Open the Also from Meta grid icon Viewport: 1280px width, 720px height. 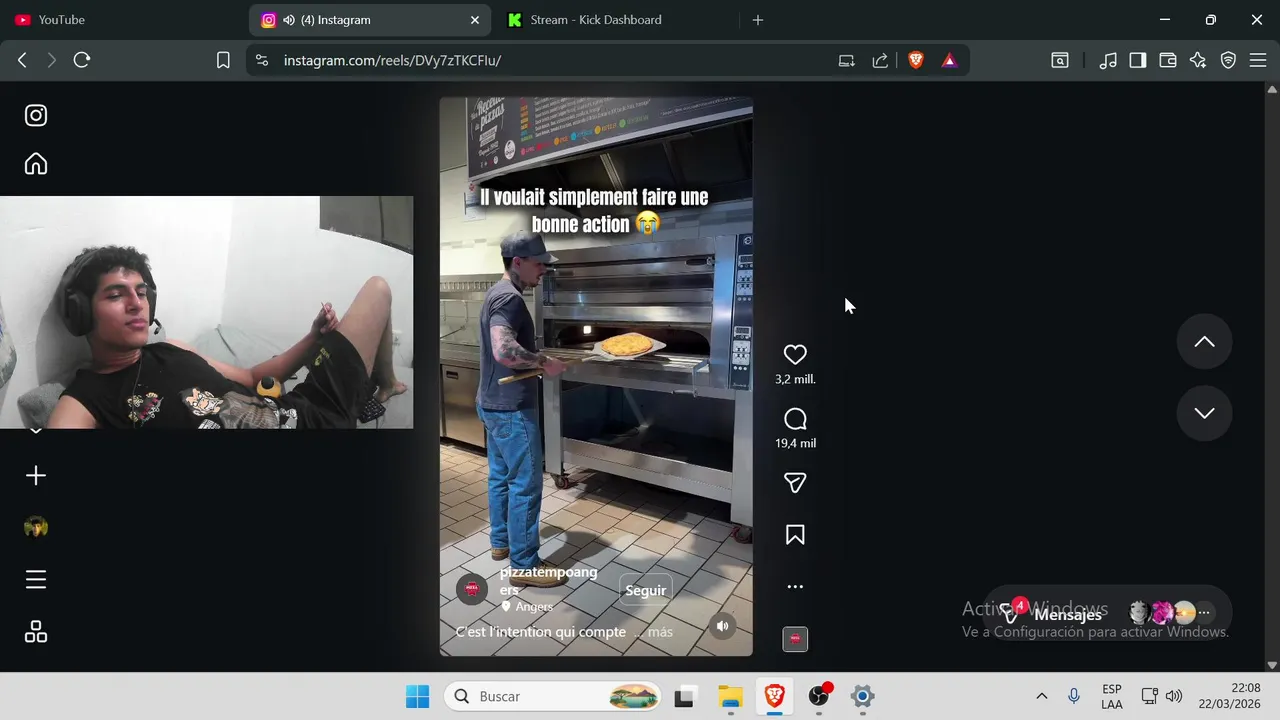pos(36,632)
